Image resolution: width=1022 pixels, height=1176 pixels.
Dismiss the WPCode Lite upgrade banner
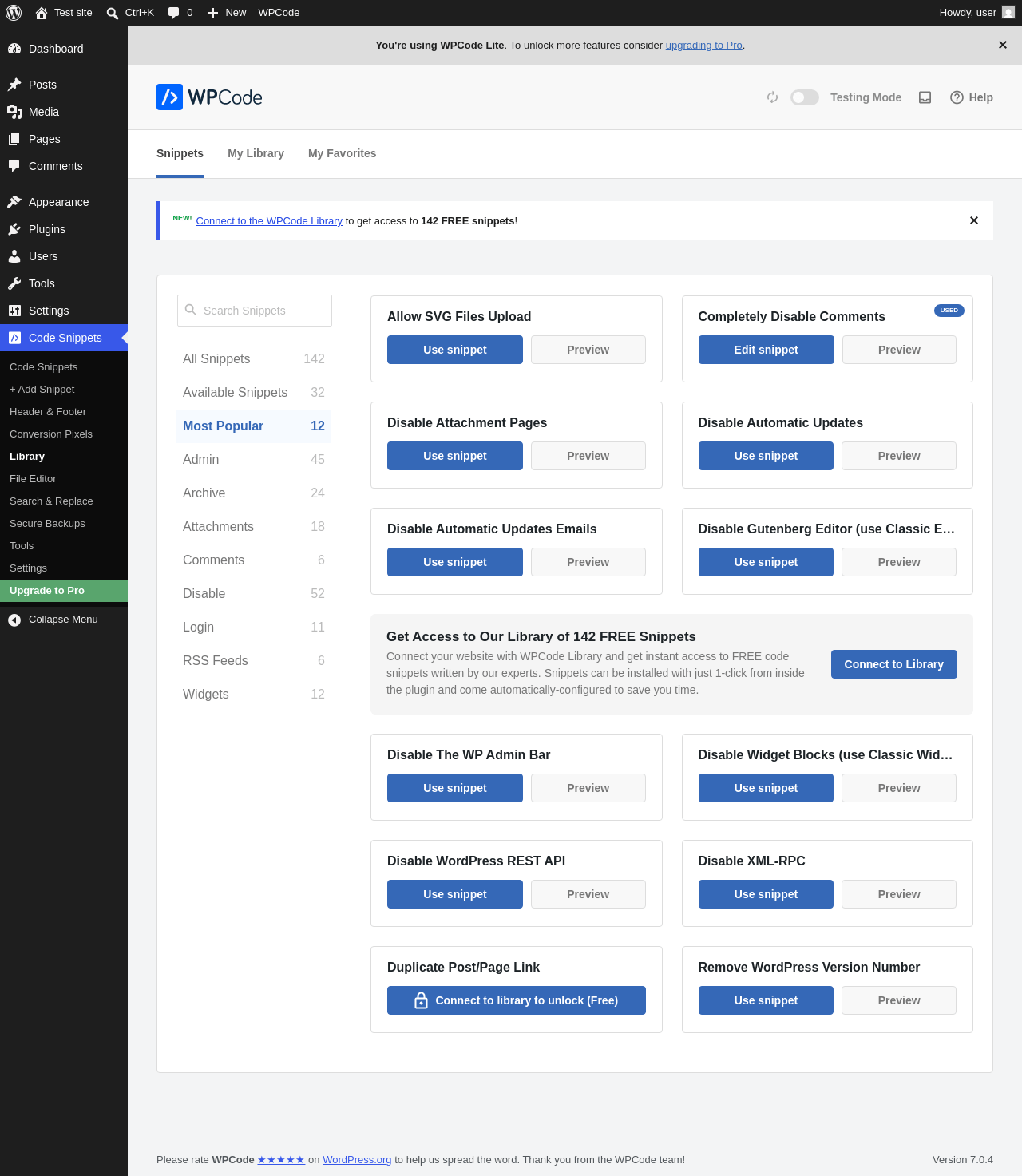[x=1003, y=45]
